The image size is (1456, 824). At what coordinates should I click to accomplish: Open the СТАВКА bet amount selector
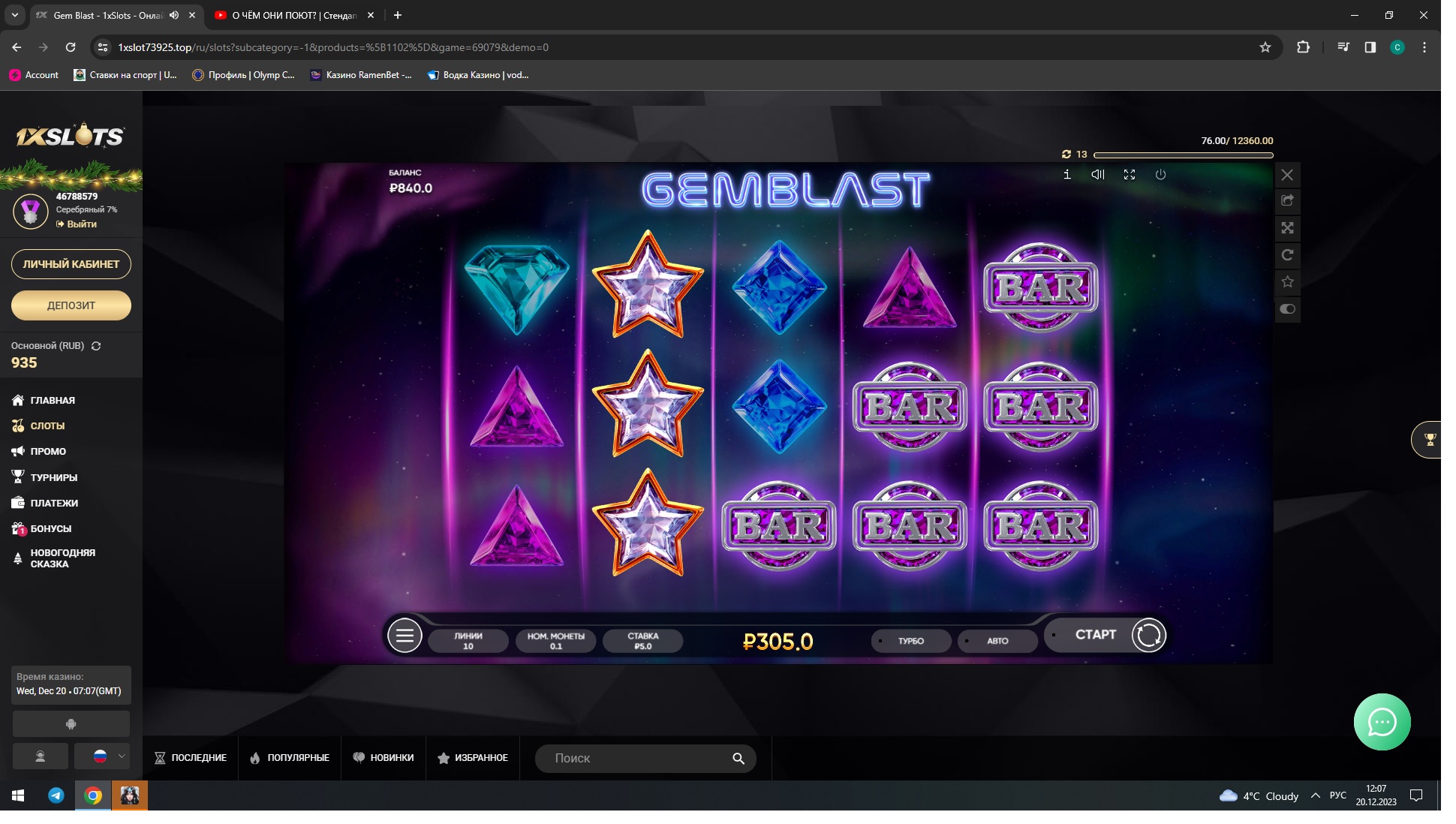643,641
